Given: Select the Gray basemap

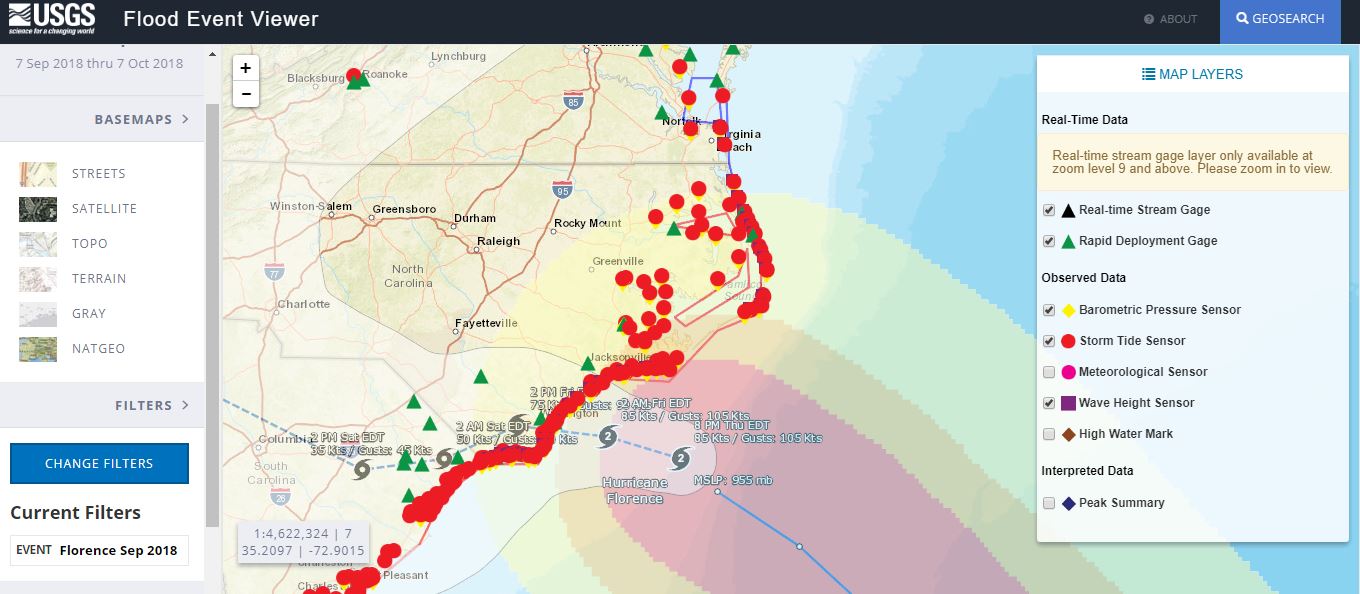Looking at the screenshot, I should click(37, 313).
